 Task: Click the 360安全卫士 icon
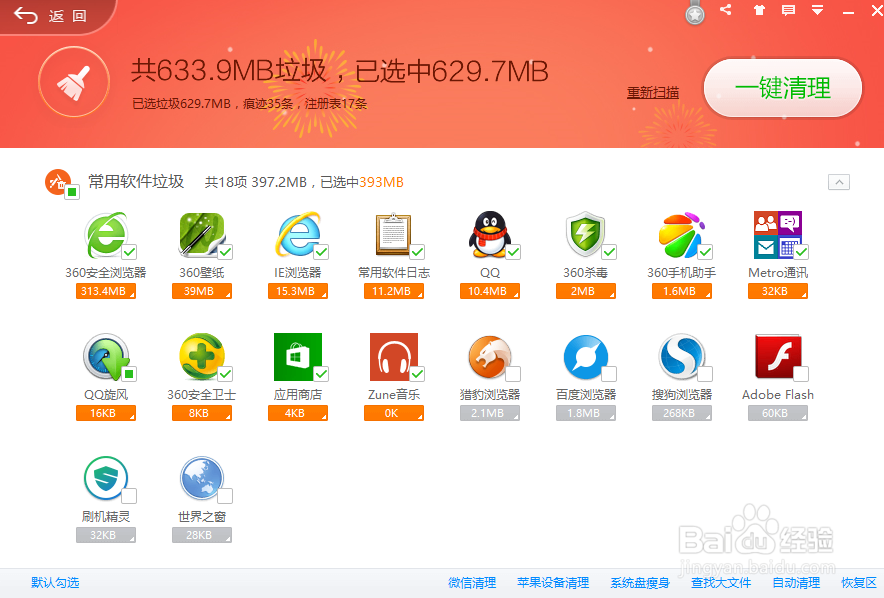(x=201, y=356)
